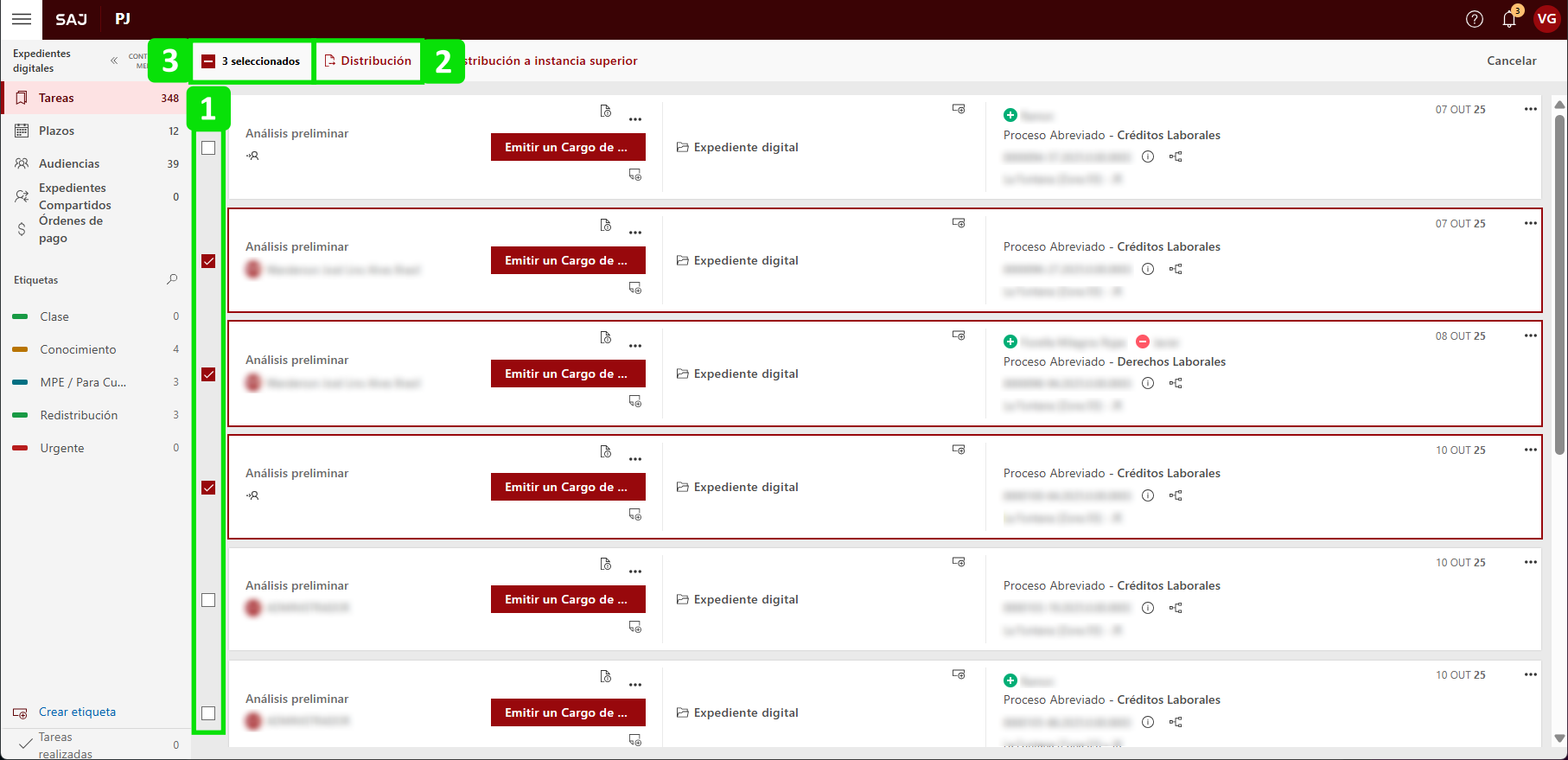The width and height of the screenshot is (1568, 760).
Task: Click the Crear etiqueta link
Action: click(77, 712)
